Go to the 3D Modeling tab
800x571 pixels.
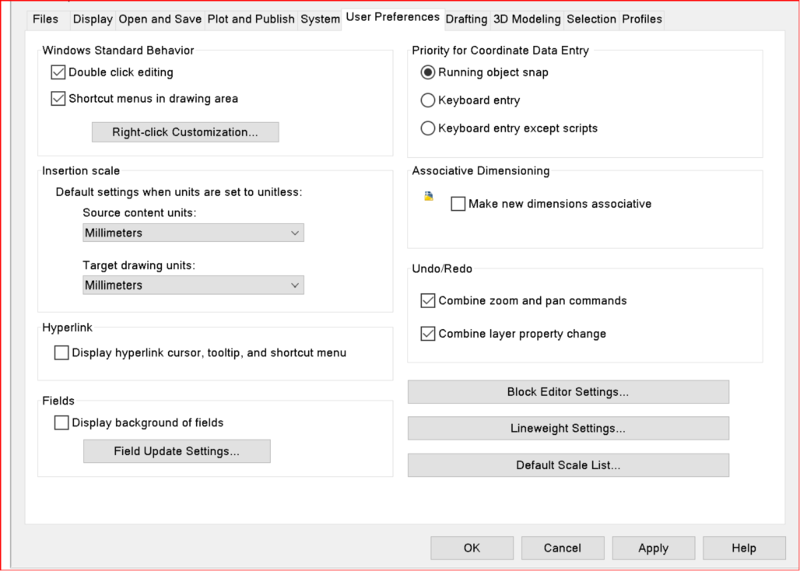[x=528, y=19]
